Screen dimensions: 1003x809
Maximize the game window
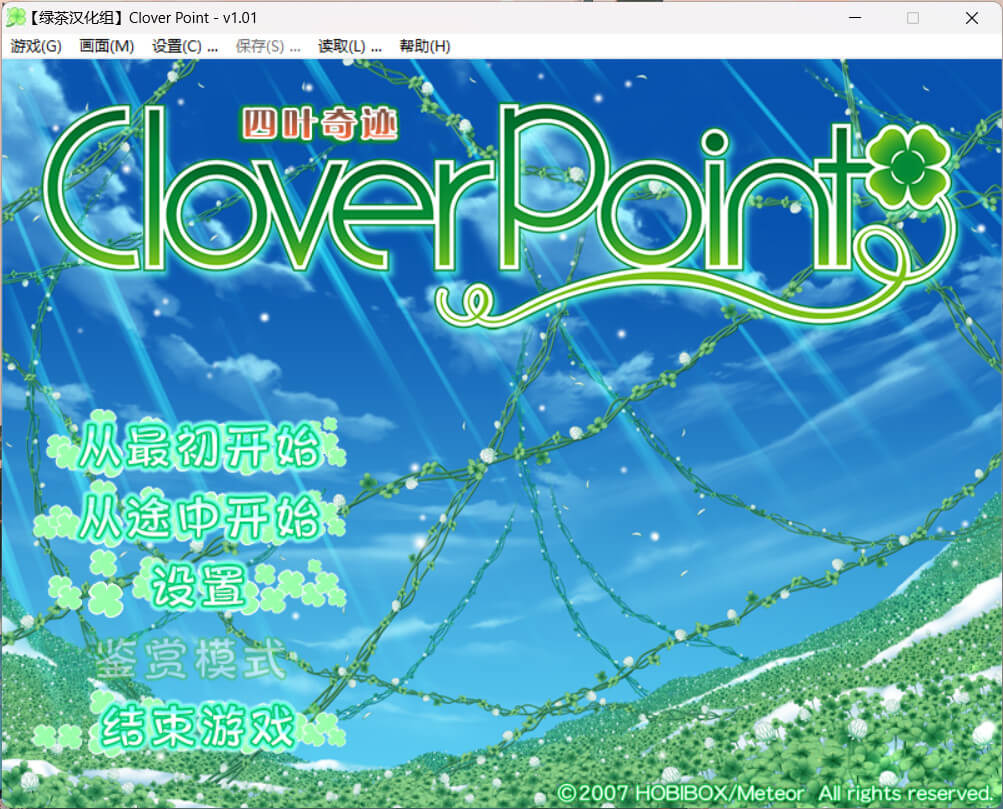point(912,18)
